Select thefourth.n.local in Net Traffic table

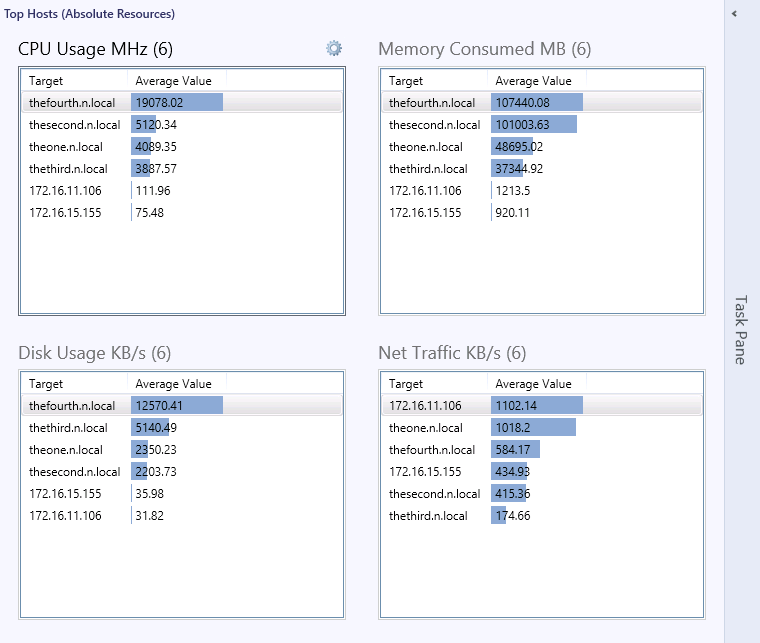click(432, 450)
